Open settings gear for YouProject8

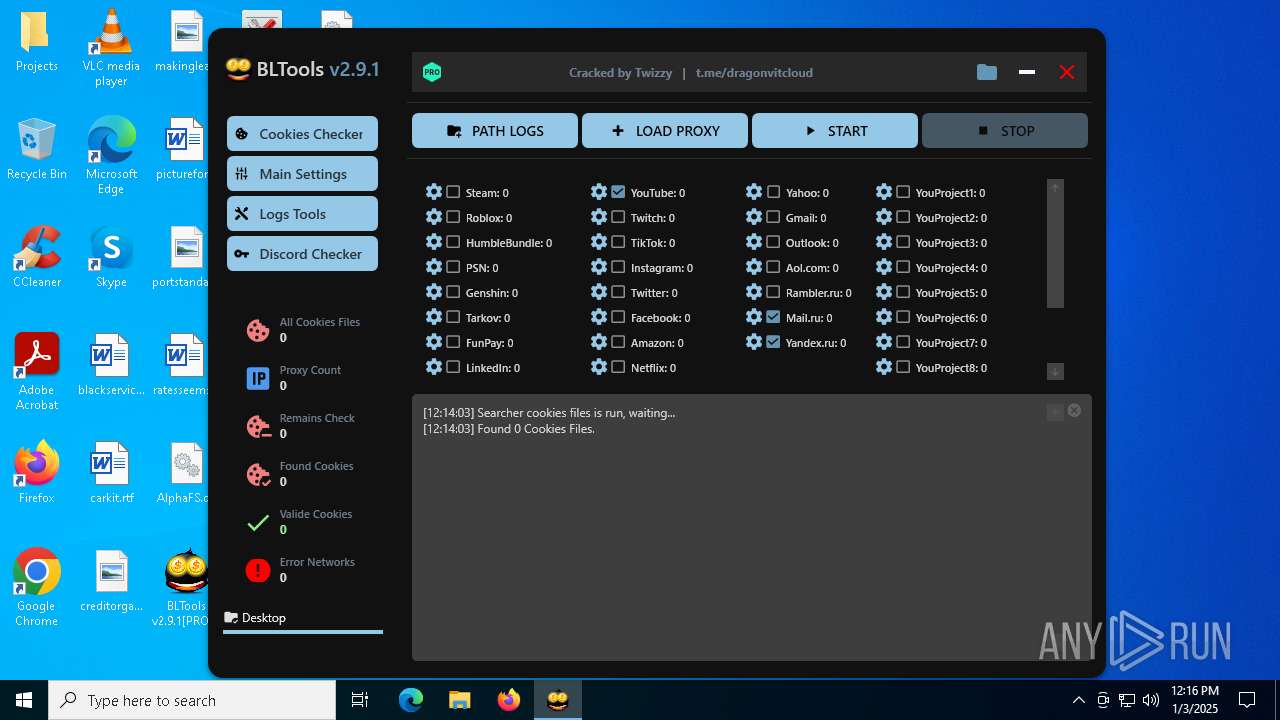coord(884,367)
